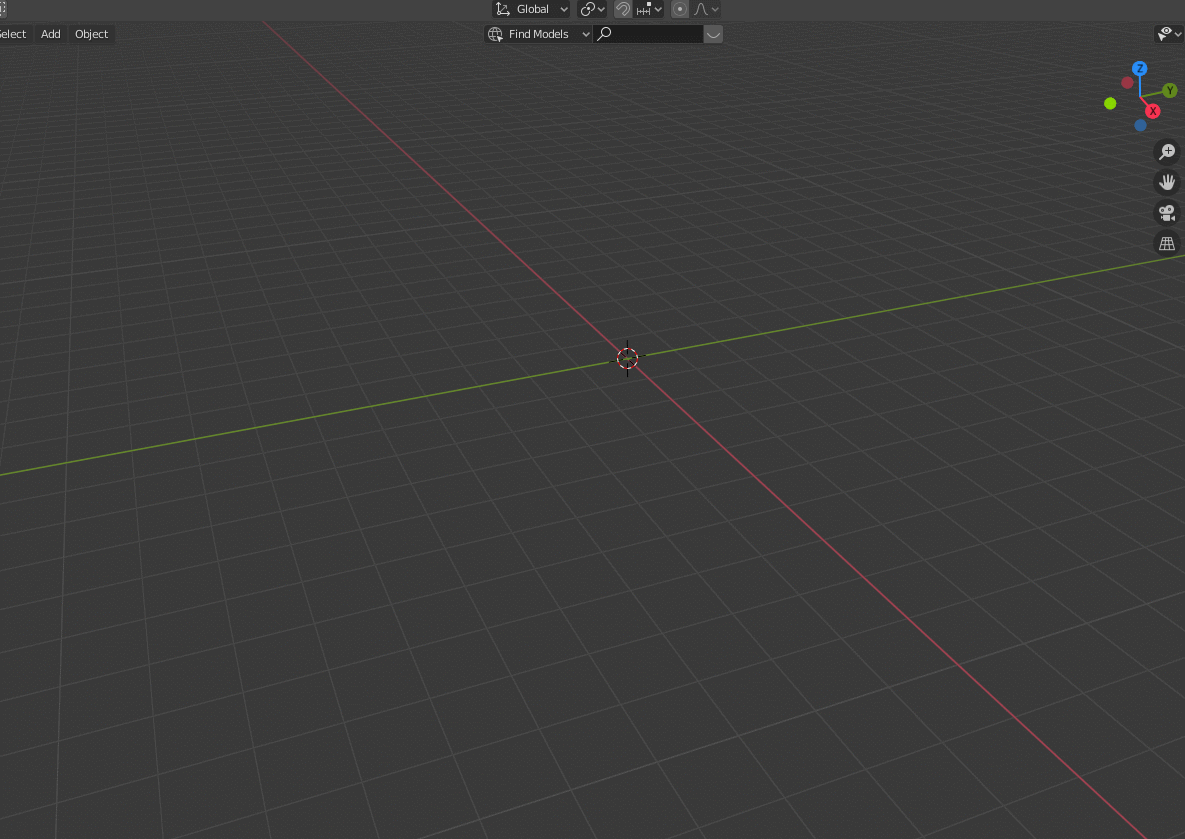This screenshot has width=1185, height=839.
Task: Click the curved arrow button beside search
Action: click(x=713, y=34)
